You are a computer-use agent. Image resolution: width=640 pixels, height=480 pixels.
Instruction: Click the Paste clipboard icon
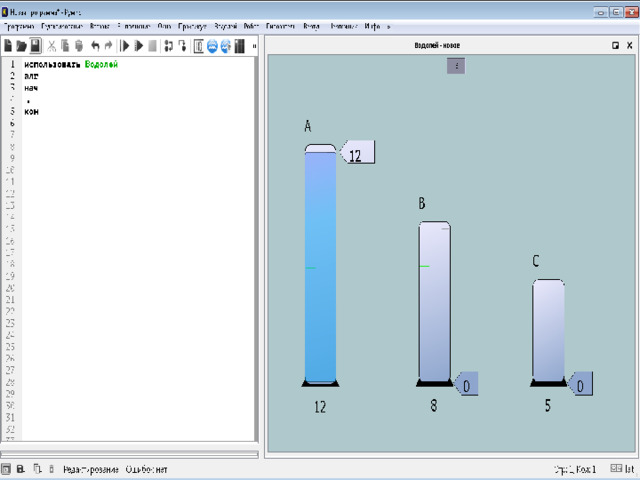79,46
